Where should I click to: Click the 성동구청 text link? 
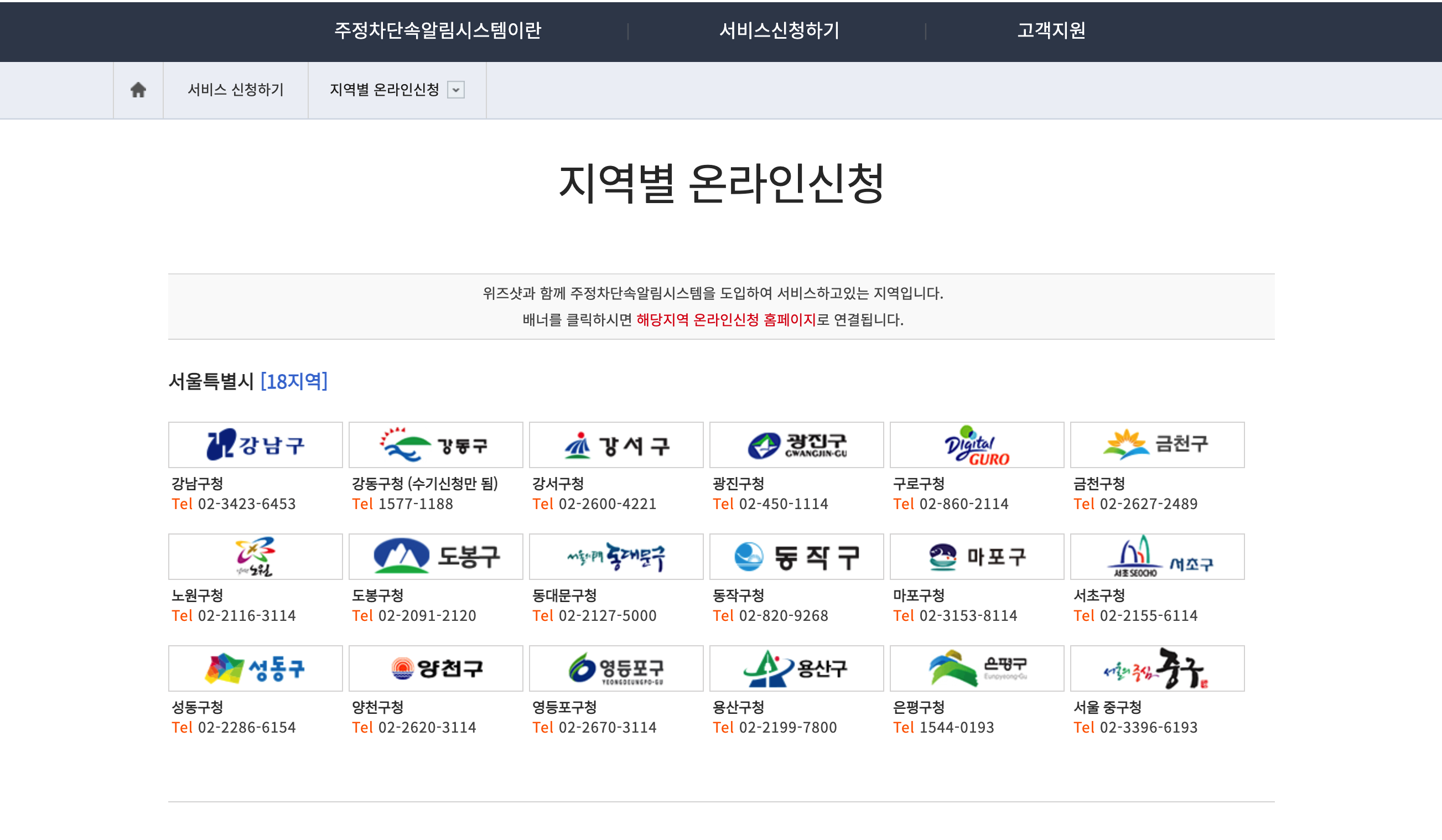(x=198, y=707)
